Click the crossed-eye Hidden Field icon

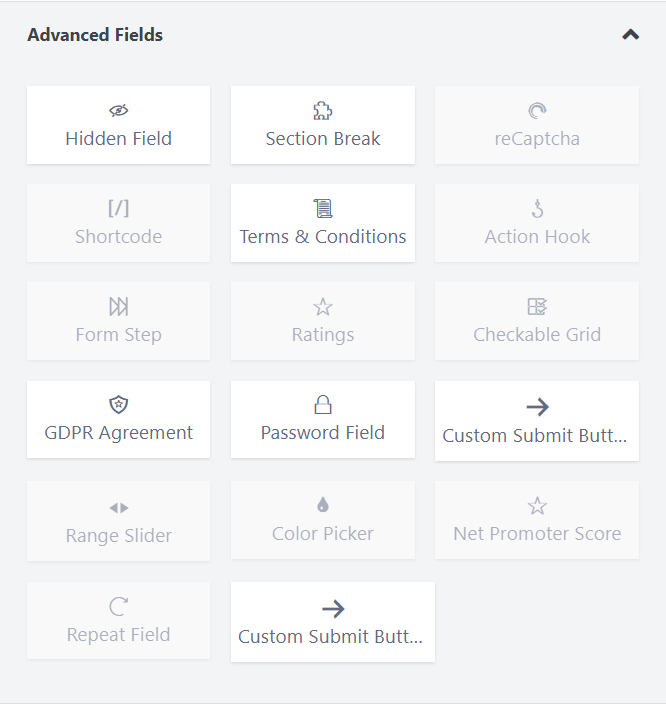[x=118, y=111]
